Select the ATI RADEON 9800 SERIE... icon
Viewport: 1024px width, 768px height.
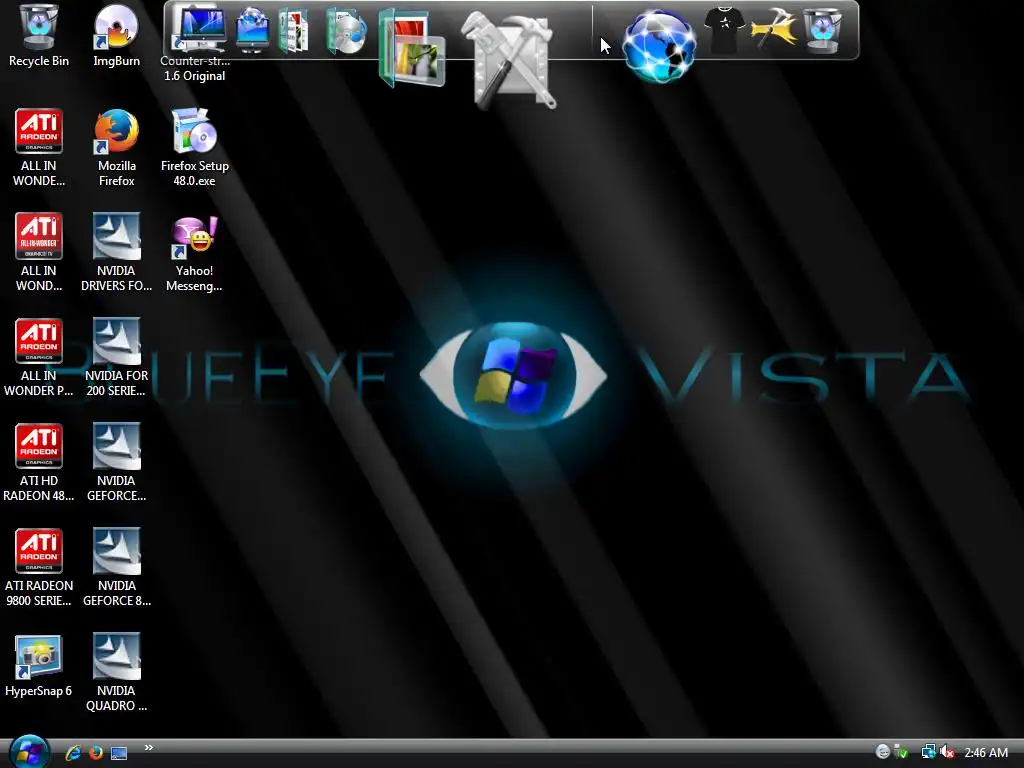(x=39, y=568)
